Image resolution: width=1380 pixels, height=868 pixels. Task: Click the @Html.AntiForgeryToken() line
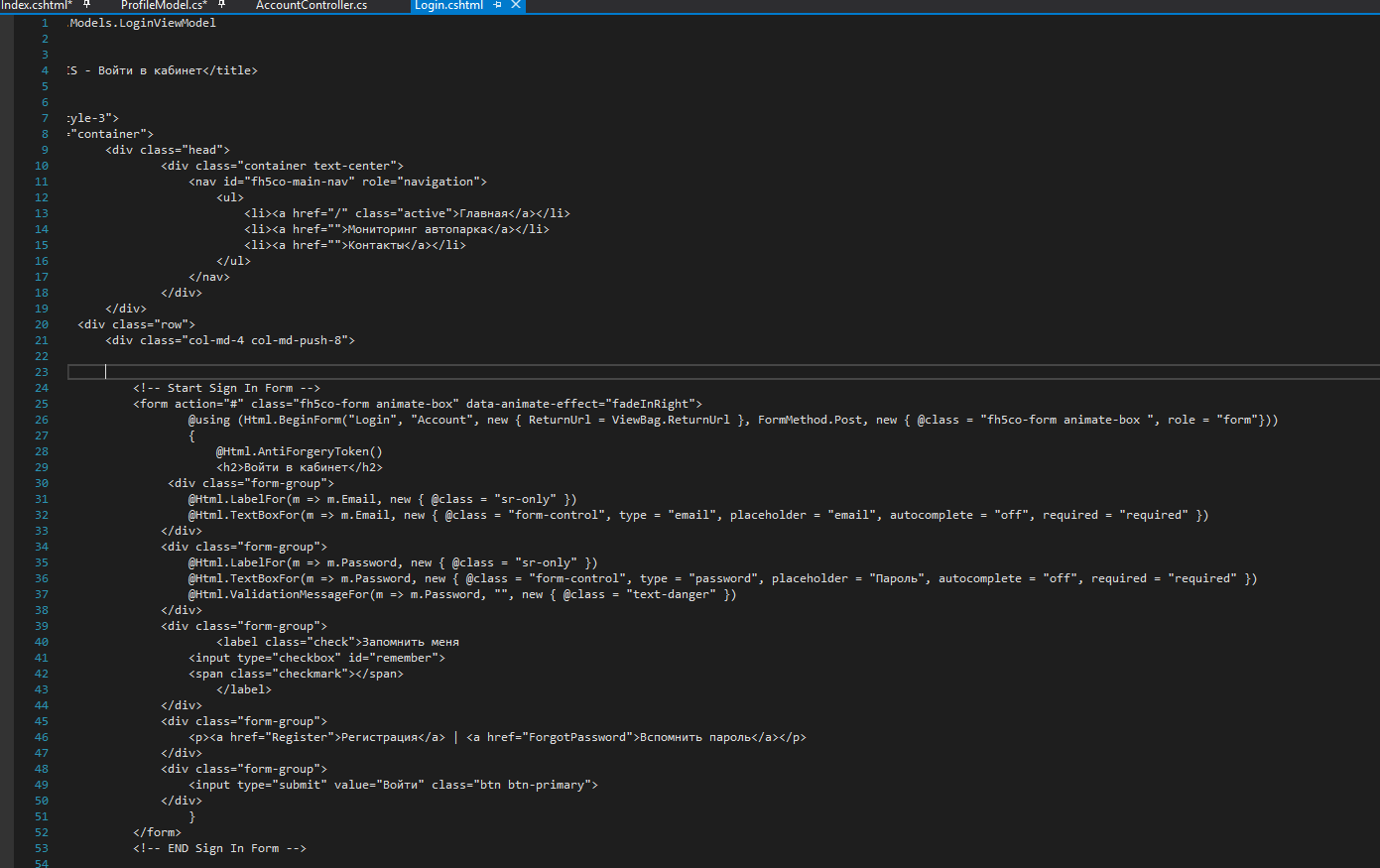[300, 451]
